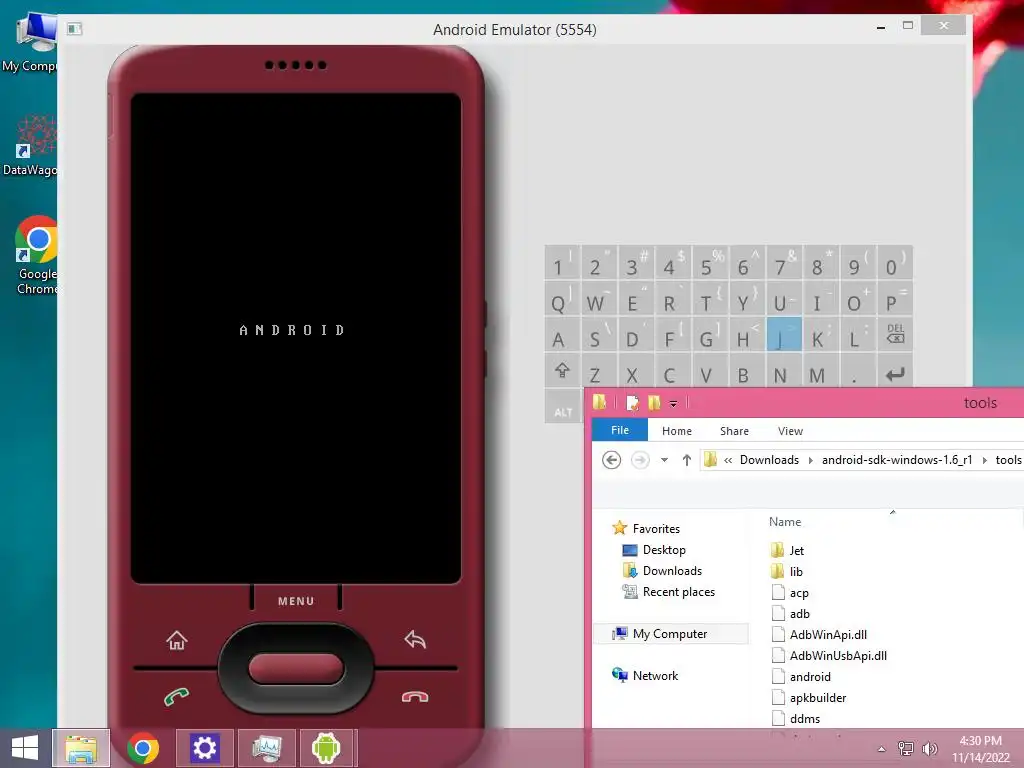Image resolution: width=1024 pixels, height=768 pixels.
Task: Click the DEL backspace key on emulator keyboard
Action: [x=895, y=334]
